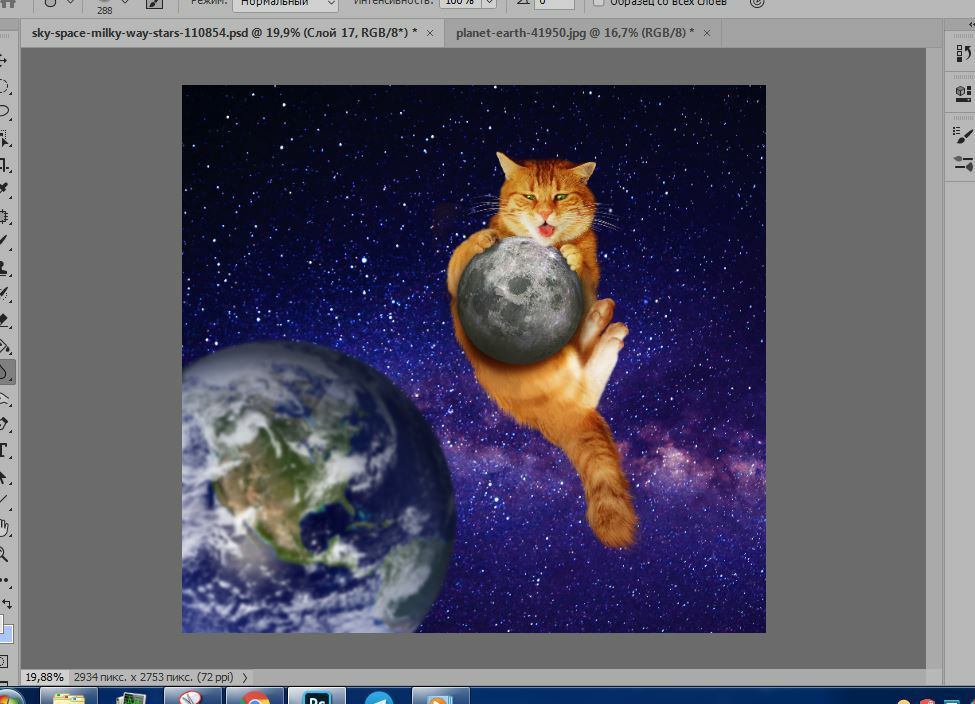Select the History Brush tool
Screen dimensions: 975x704
click(x=4, y=294)
